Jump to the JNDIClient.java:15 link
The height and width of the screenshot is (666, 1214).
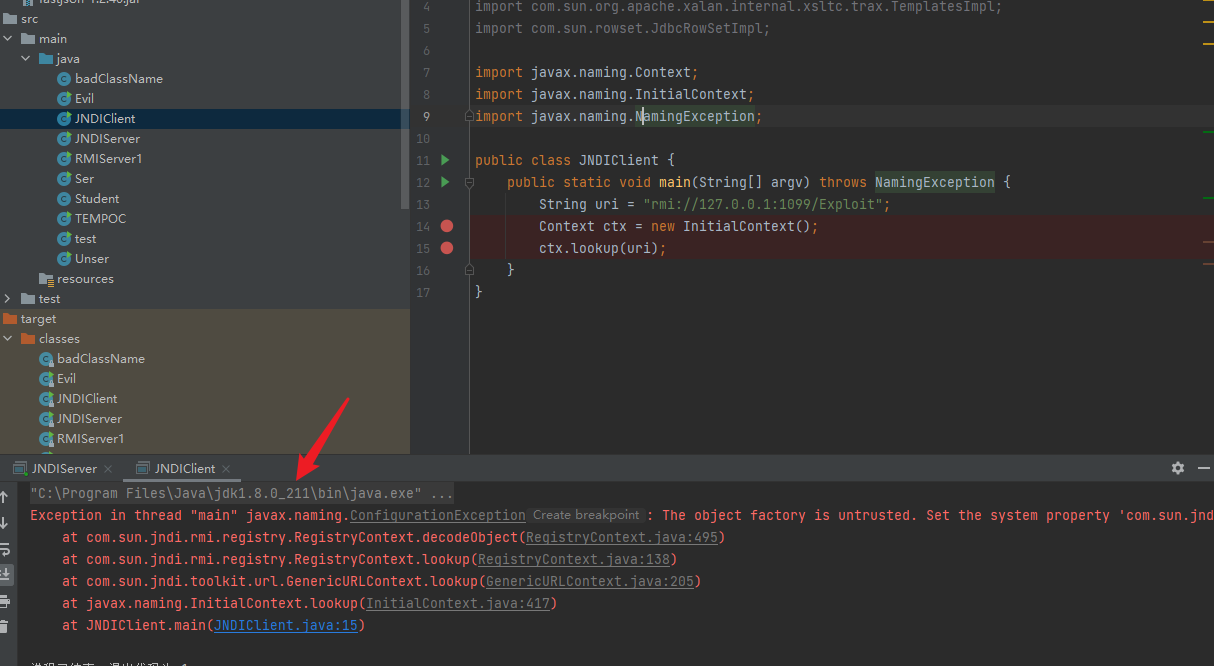pos(285,625)
